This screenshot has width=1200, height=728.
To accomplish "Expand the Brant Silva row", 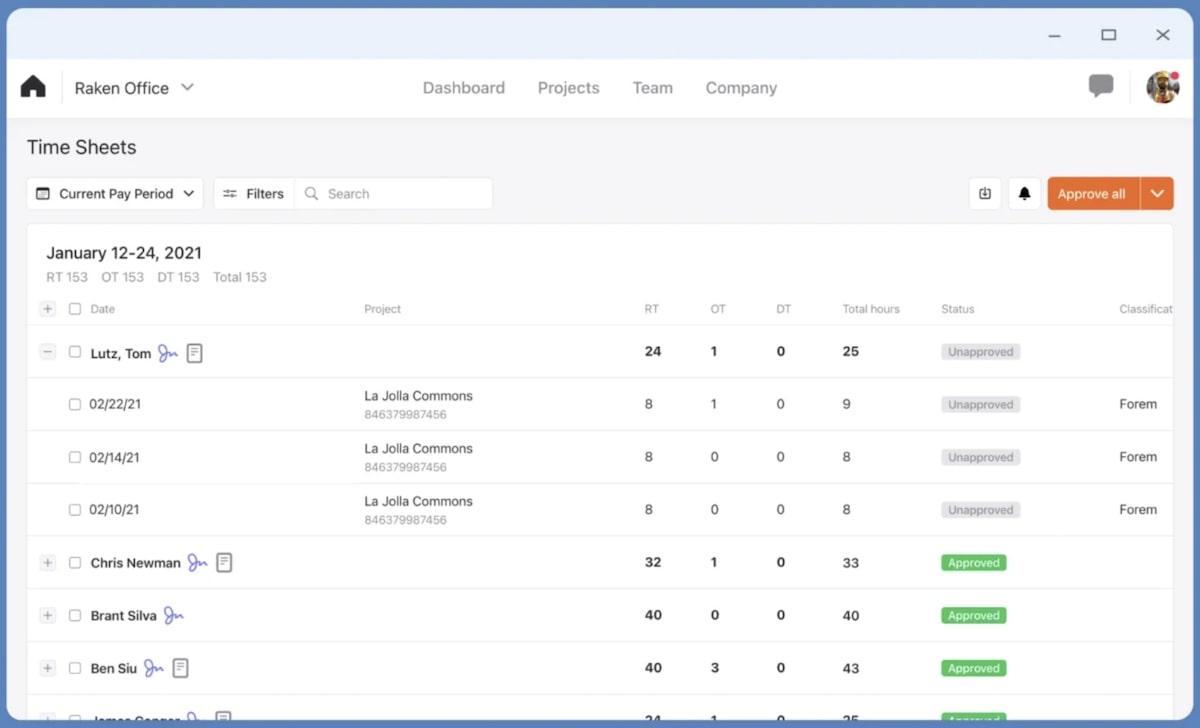I will tap(47, 616).
